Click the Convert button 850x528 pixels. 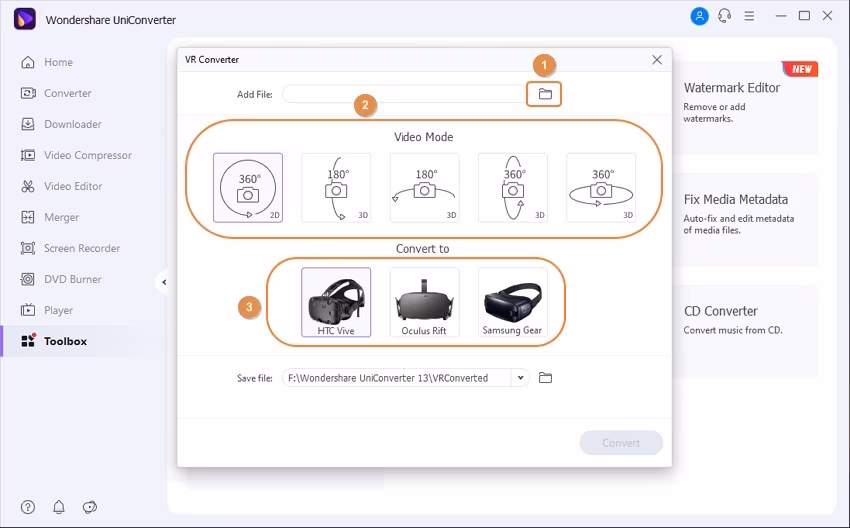[621, 443]
